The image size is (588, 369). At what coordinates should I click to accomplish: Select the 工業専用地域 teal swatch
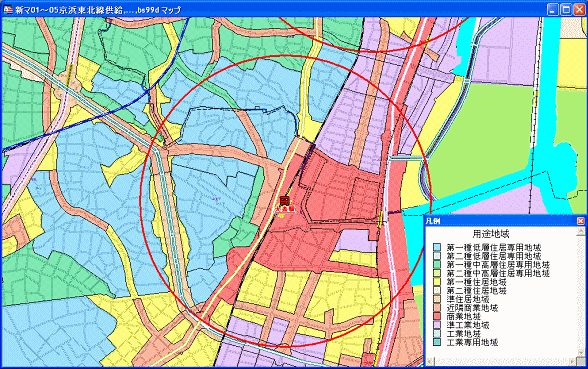tap(437, 342)
